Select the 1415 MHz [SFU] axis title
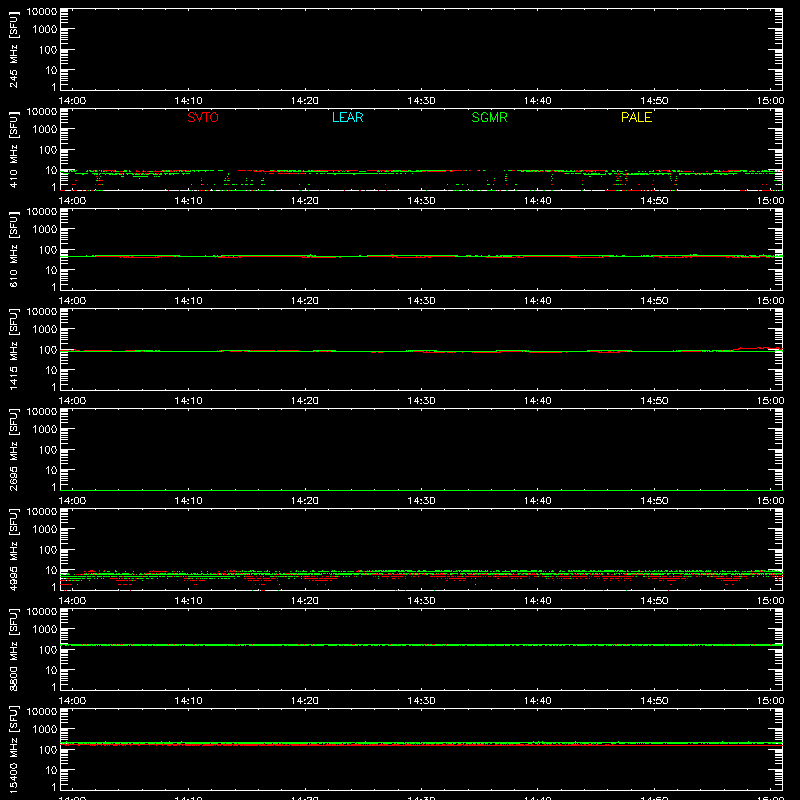The image size is (800, 800). point(13,349)
